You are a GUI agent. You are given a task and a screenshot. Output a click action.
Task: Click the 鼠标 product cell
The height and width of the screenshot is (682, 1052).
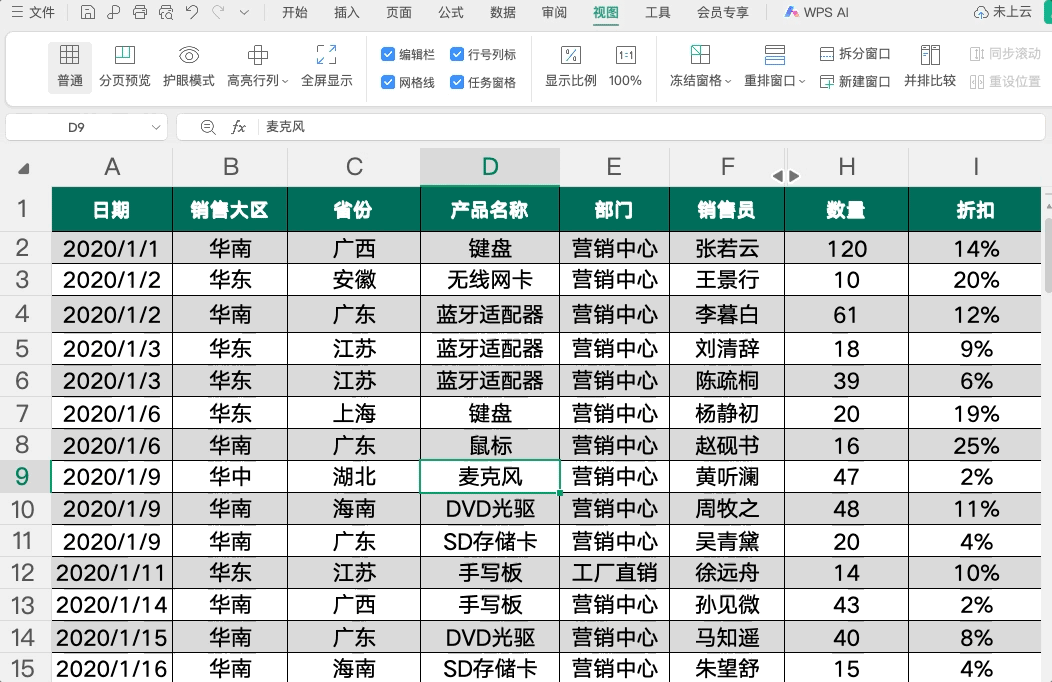pos(490,445)
